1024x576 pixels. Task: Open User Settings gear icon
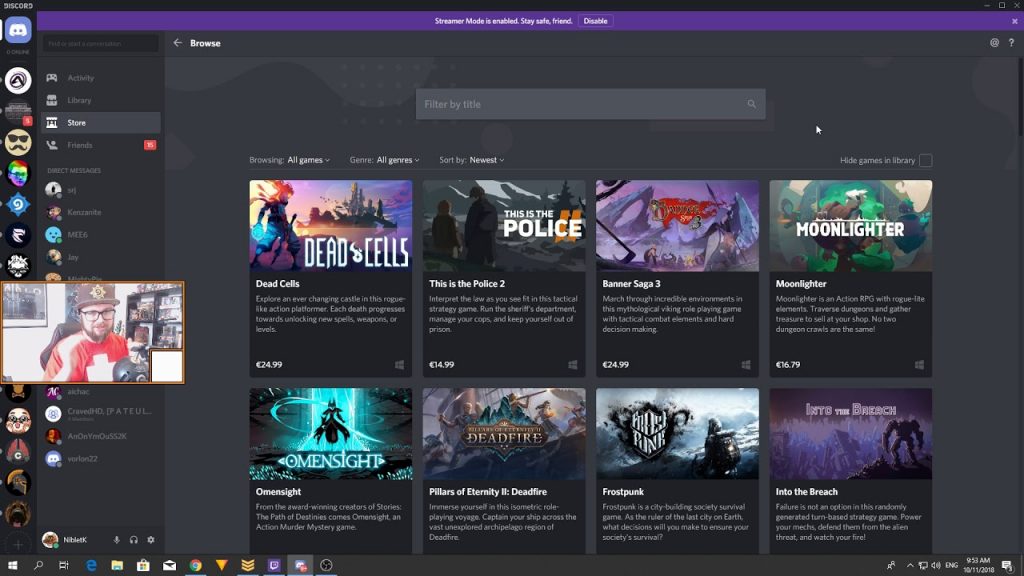point(151,540)
